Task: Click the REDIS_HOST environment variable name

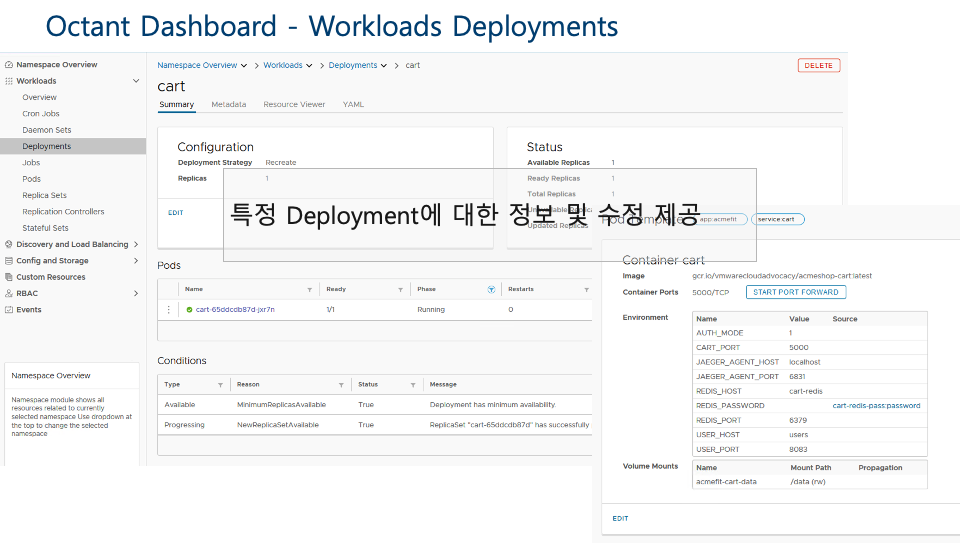Action: [719, 391]
